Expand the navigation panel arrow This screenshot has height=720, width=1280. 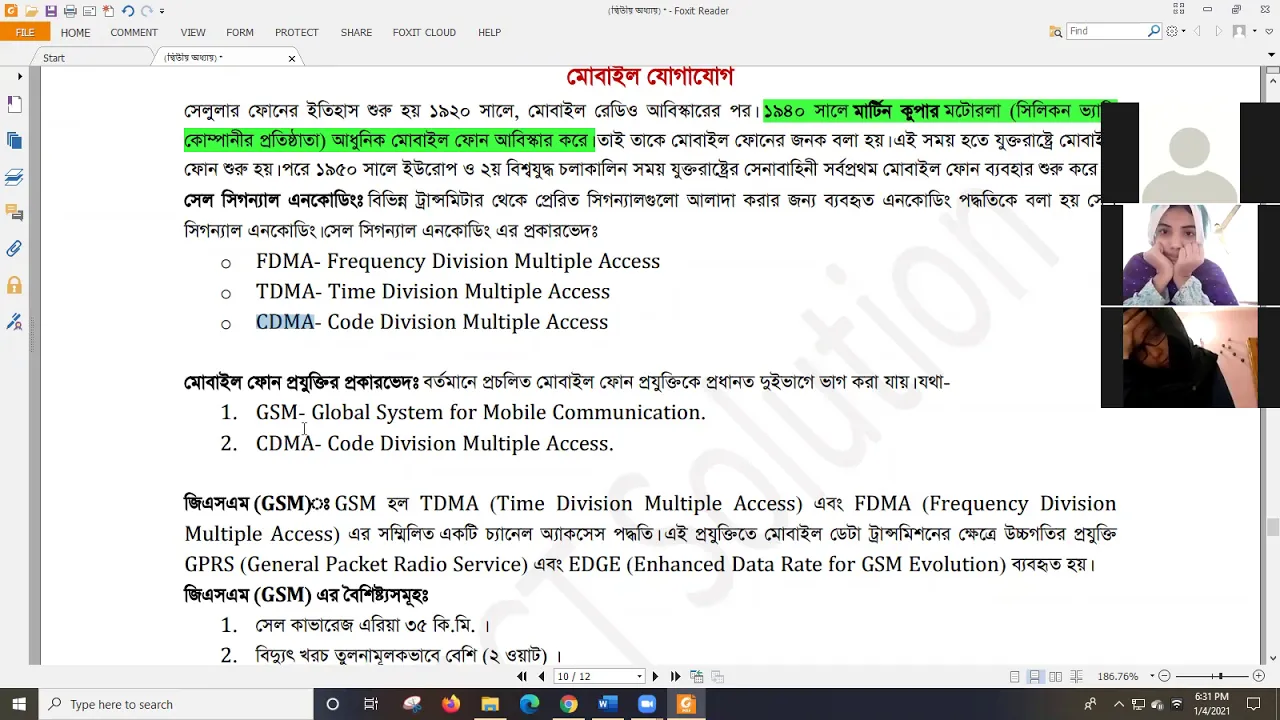[x=20, y=76]
